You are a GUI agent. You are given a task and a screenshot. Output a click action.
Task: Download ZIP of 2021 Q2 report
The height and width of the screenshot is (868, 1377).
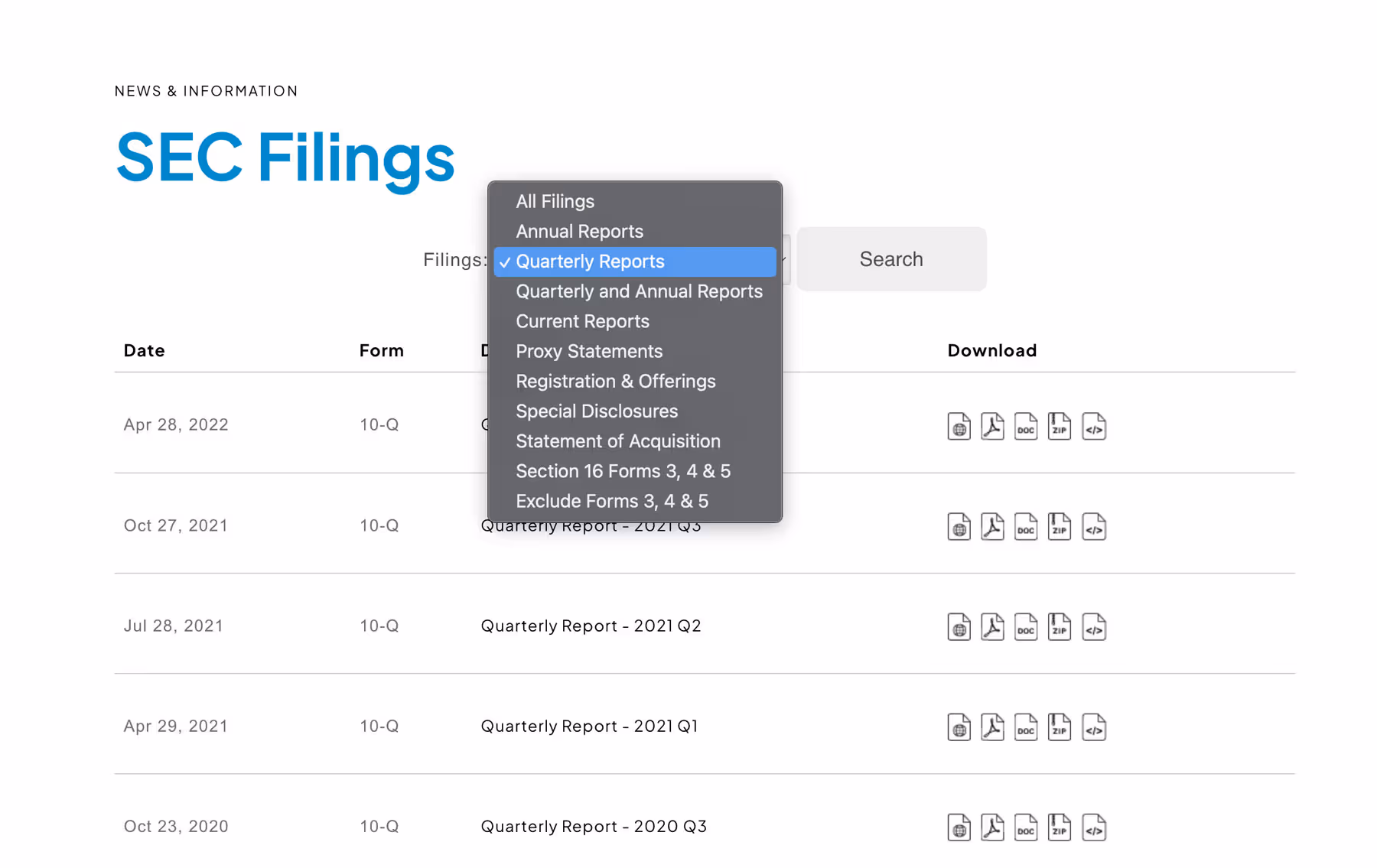pos(1060,626)
